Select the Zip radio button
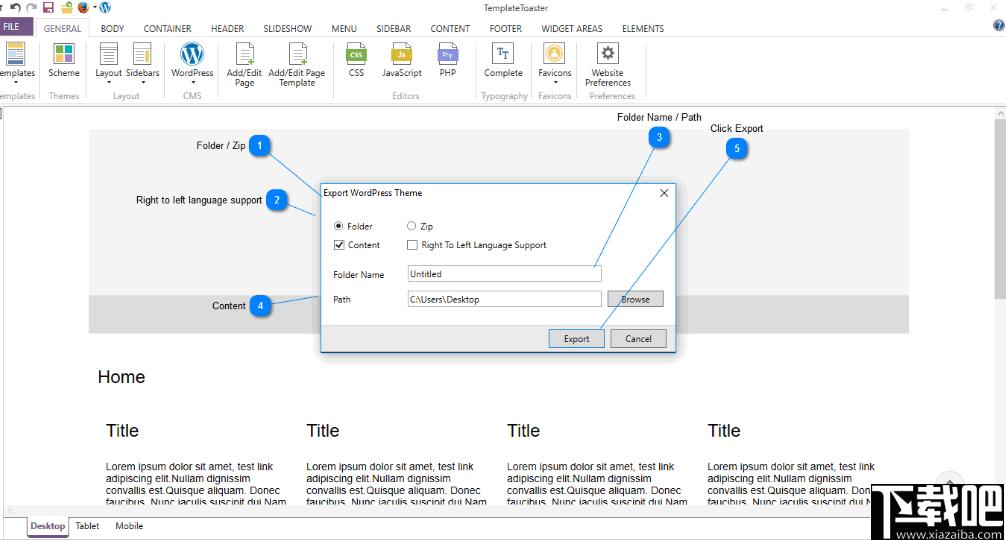Image resolution: width=1006 pixels, height=540 pixels. 411,226
